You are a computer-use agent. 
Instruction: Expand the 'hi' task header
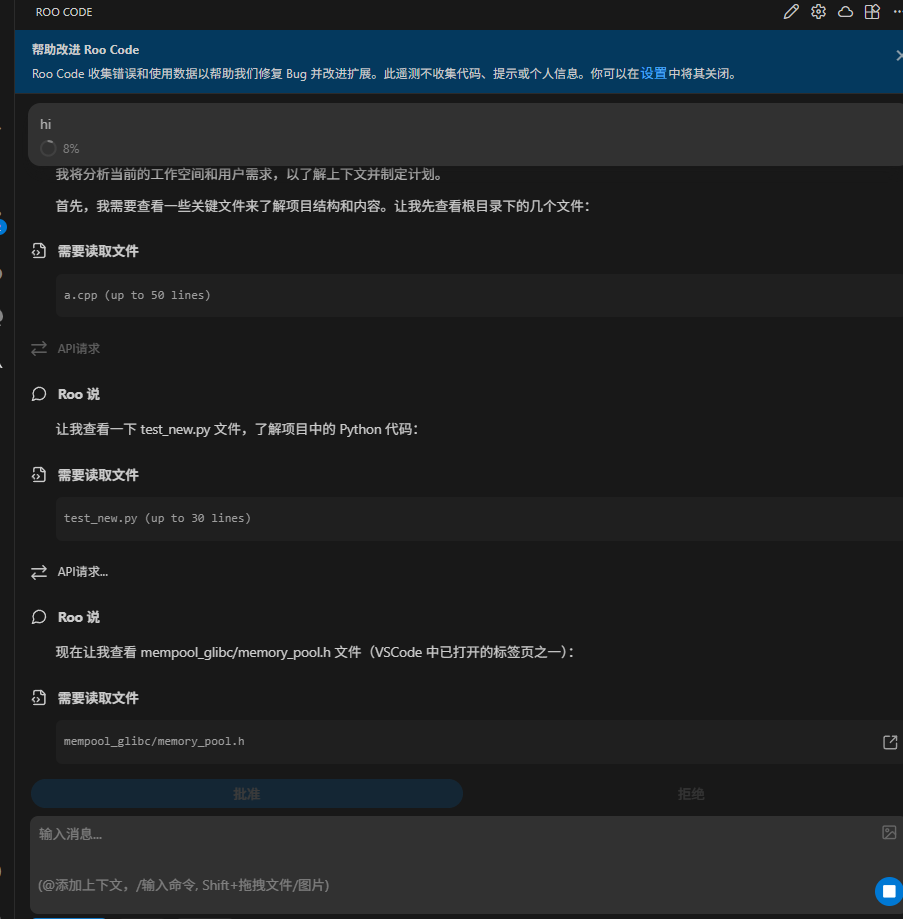[465, 134]
